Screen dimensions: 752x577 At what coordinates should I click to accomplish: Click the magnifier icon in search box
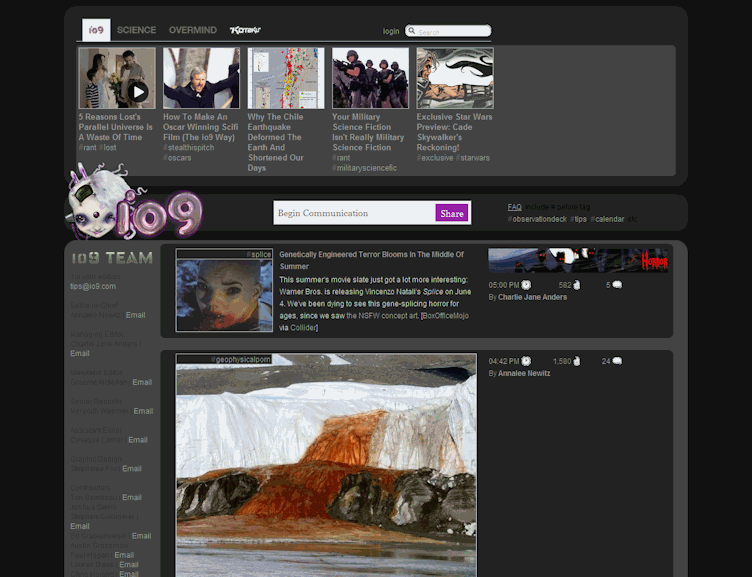(x=411, y=31)
